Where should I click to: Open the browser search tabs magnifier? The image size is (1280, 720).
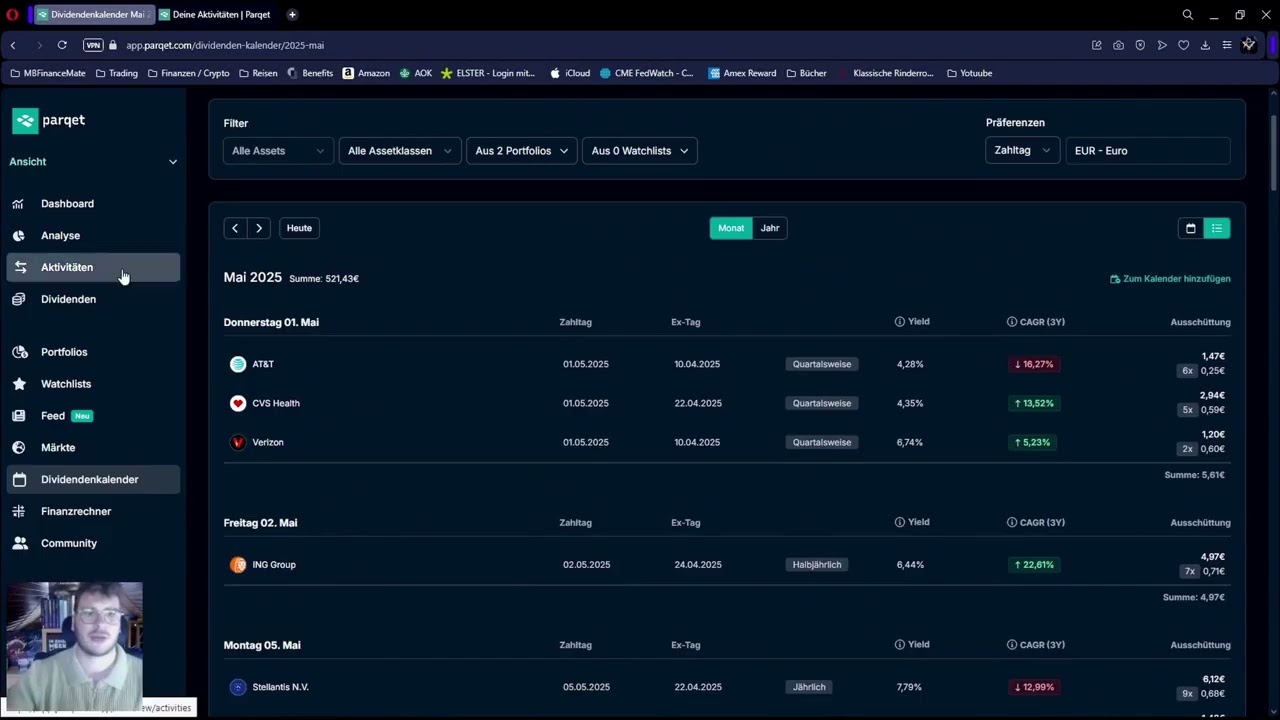point(1188,15)
